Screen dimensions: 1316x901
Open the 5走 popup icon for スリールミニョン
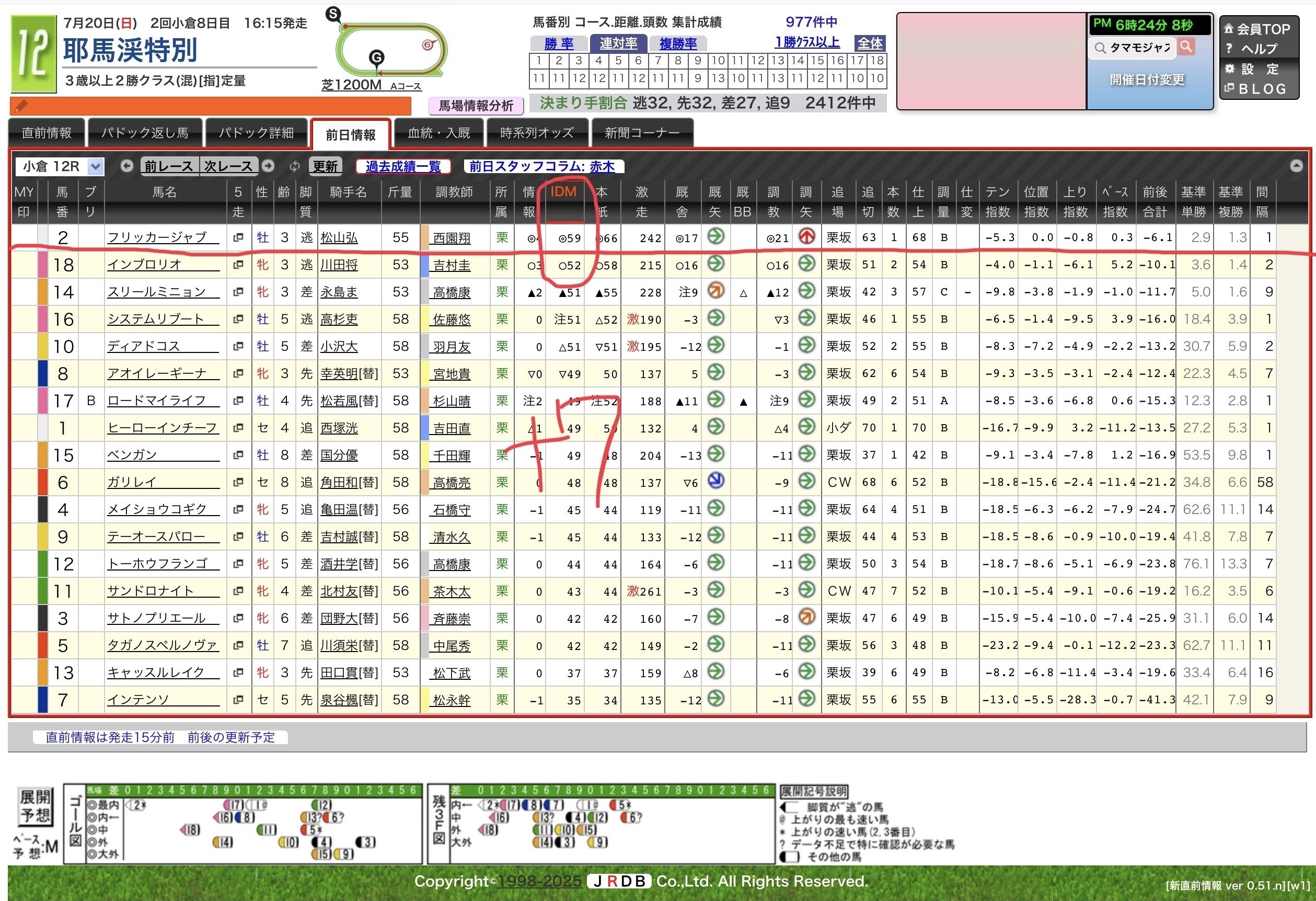click(x=238, y=292)
